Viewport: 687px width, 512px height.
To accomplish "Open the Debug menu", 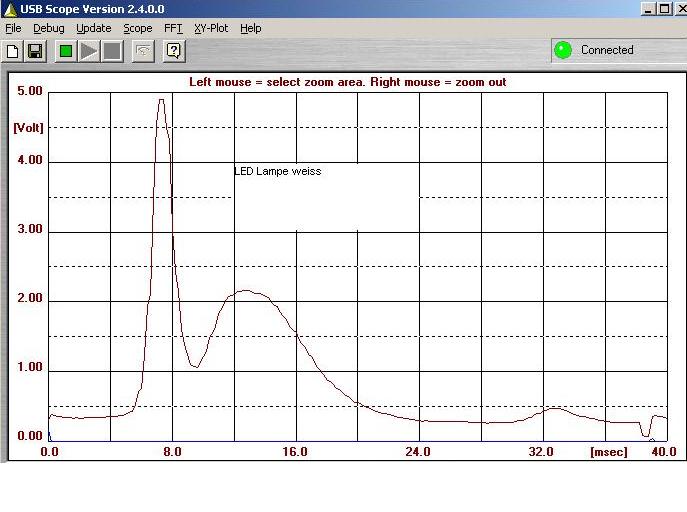I will 48,28.
